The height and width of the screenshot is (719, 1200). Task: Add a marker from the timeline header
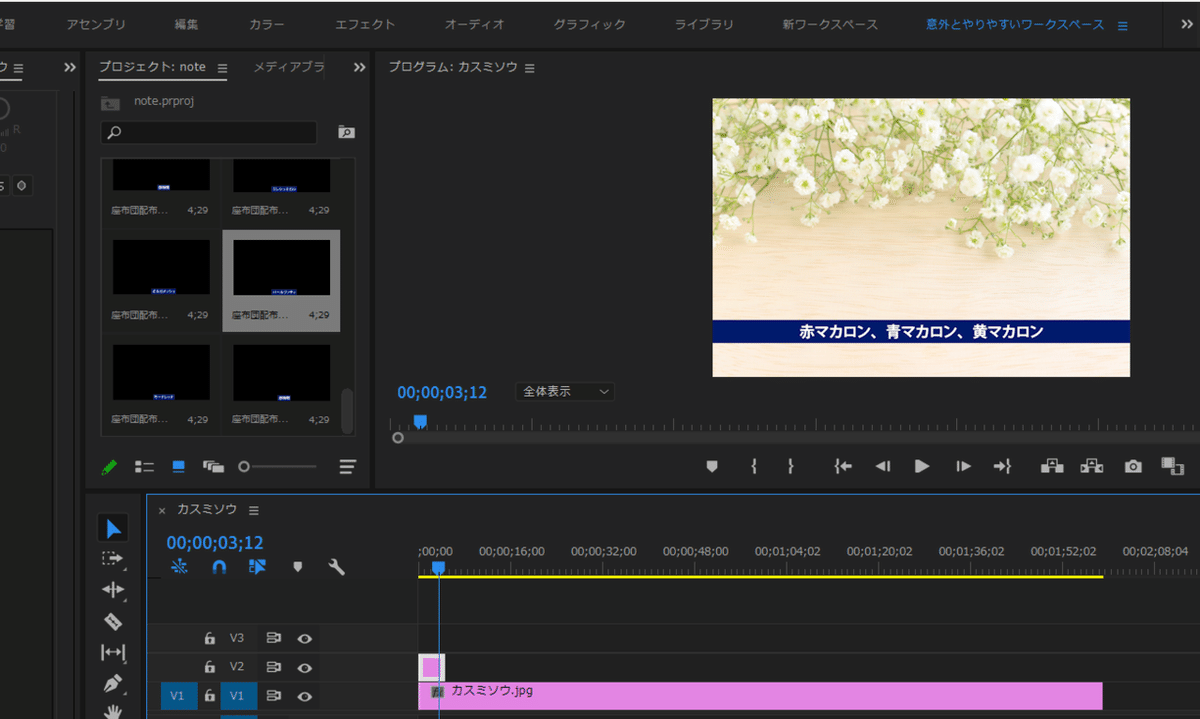(297, 567)
